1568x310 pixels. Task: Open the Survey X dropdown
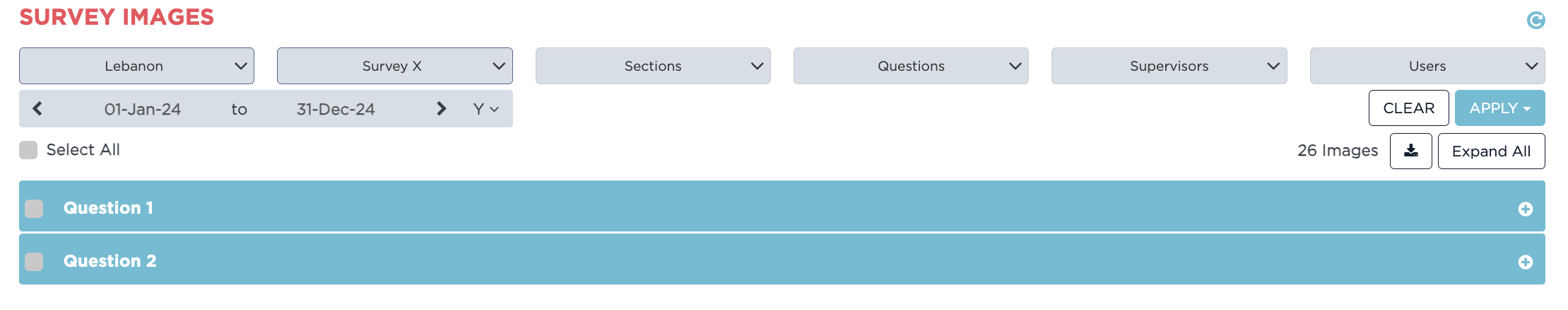[x=394, y=66]
